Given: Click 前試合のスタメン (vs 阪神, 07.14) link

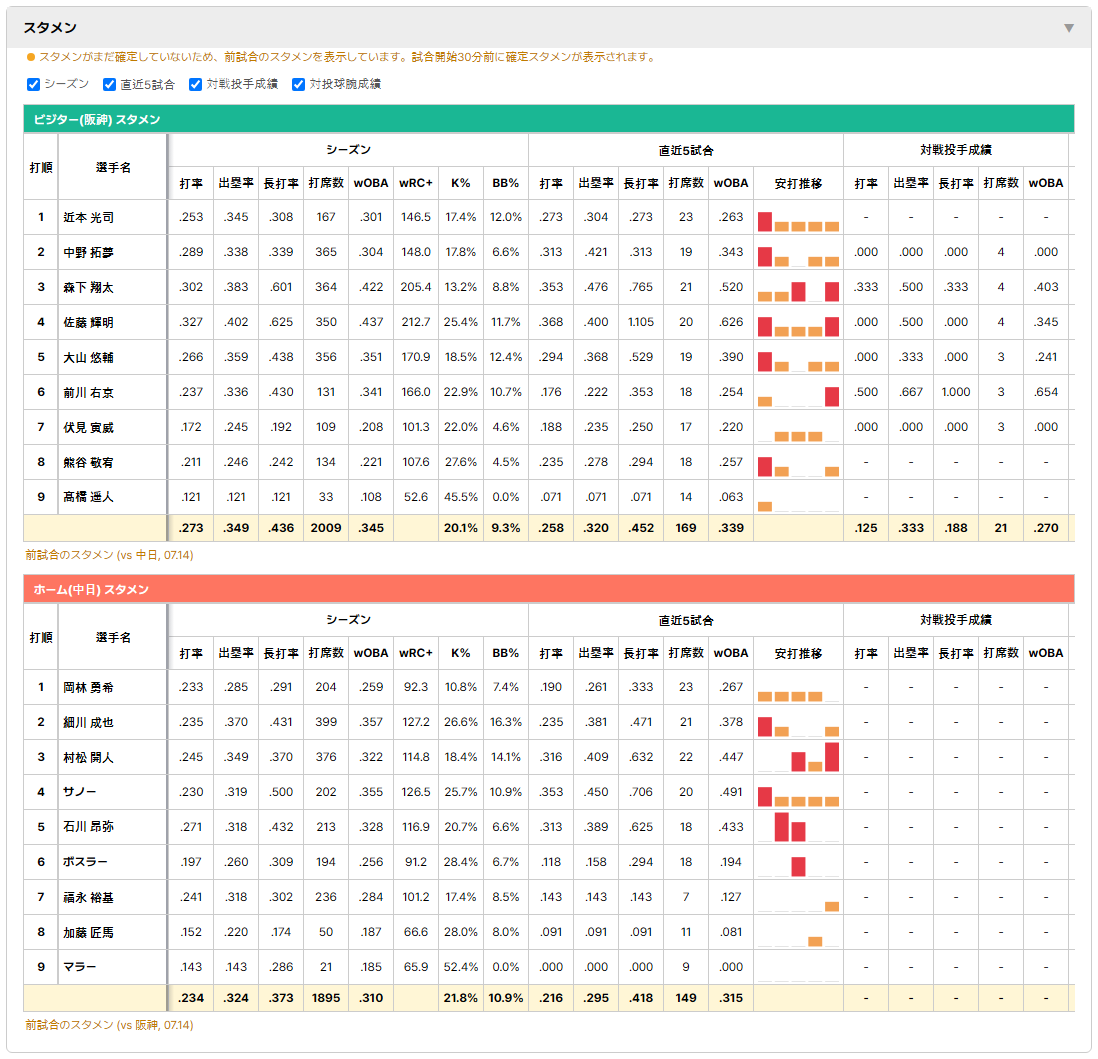Looking at the screenshot, I should tap(109, 1025).
